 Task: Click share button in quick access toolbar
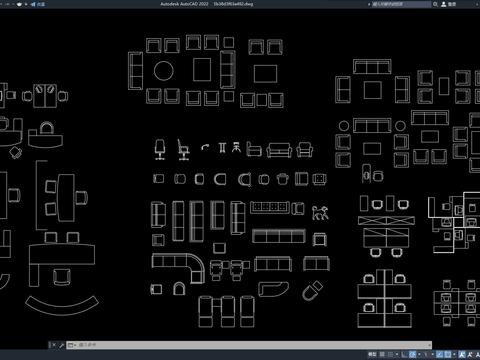[x=38, y=4]
